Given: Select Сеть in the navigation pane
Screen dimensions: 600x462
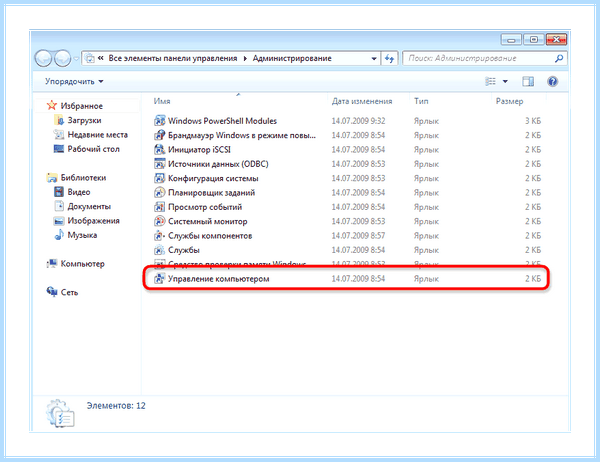Looking at the screenshot, I should [69, 292].
